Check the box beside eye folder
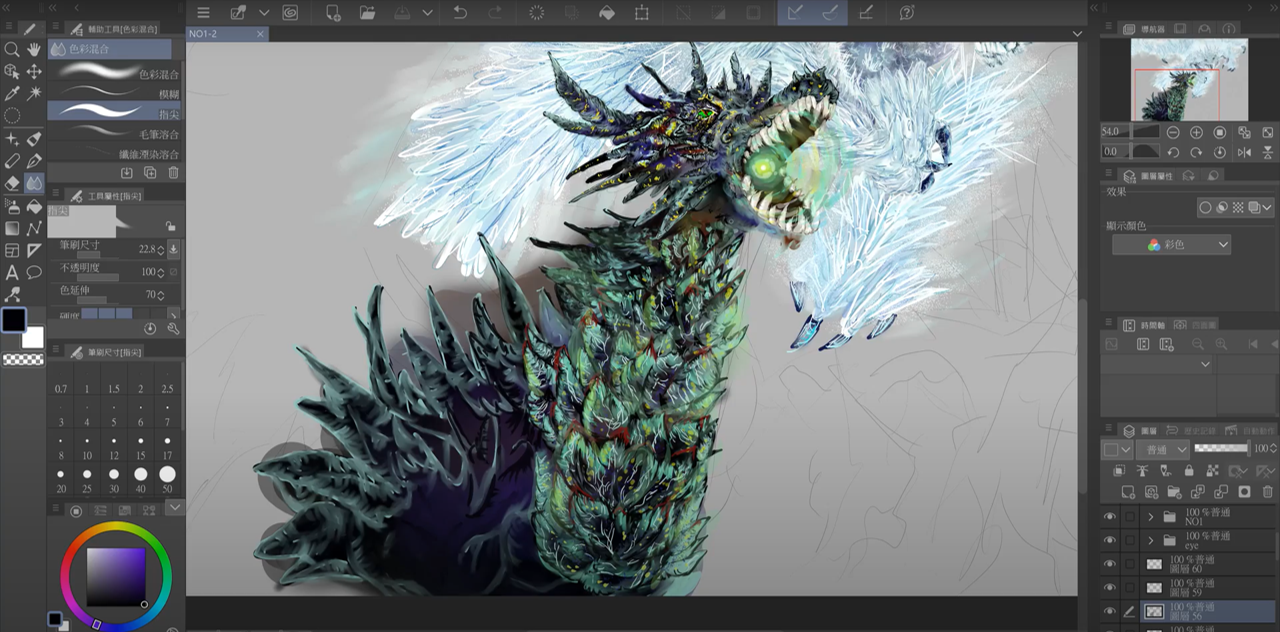 (1130, 540)
